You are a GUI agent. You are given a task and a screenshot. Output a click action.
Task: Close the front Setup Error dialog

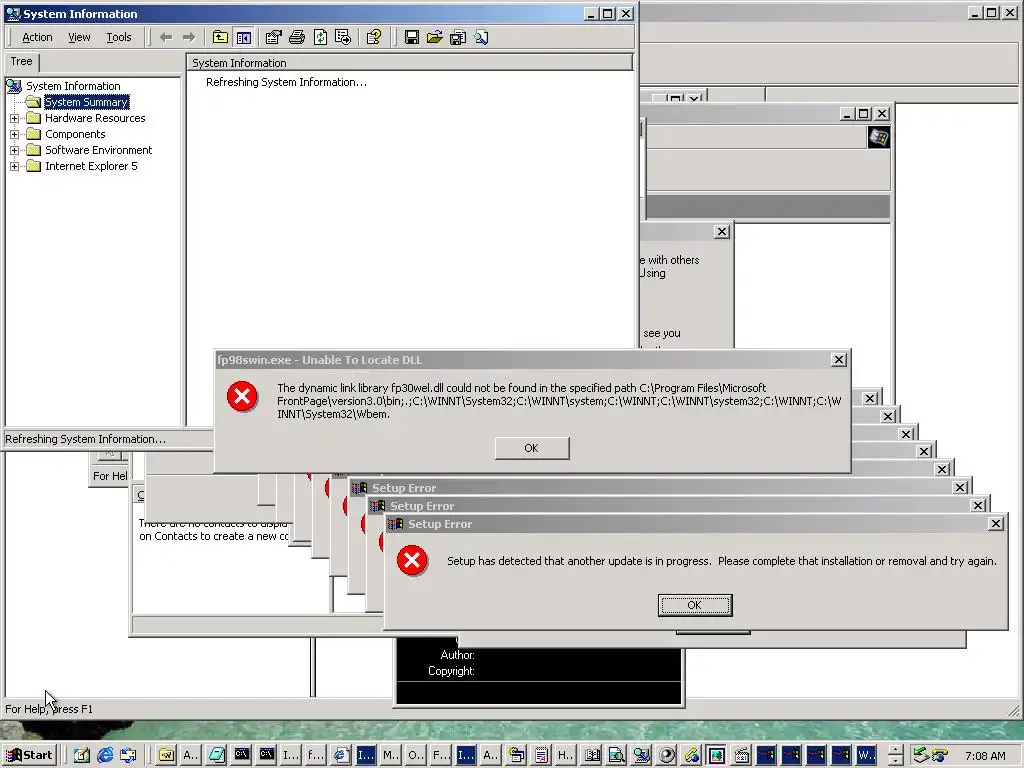pos(995,524)
